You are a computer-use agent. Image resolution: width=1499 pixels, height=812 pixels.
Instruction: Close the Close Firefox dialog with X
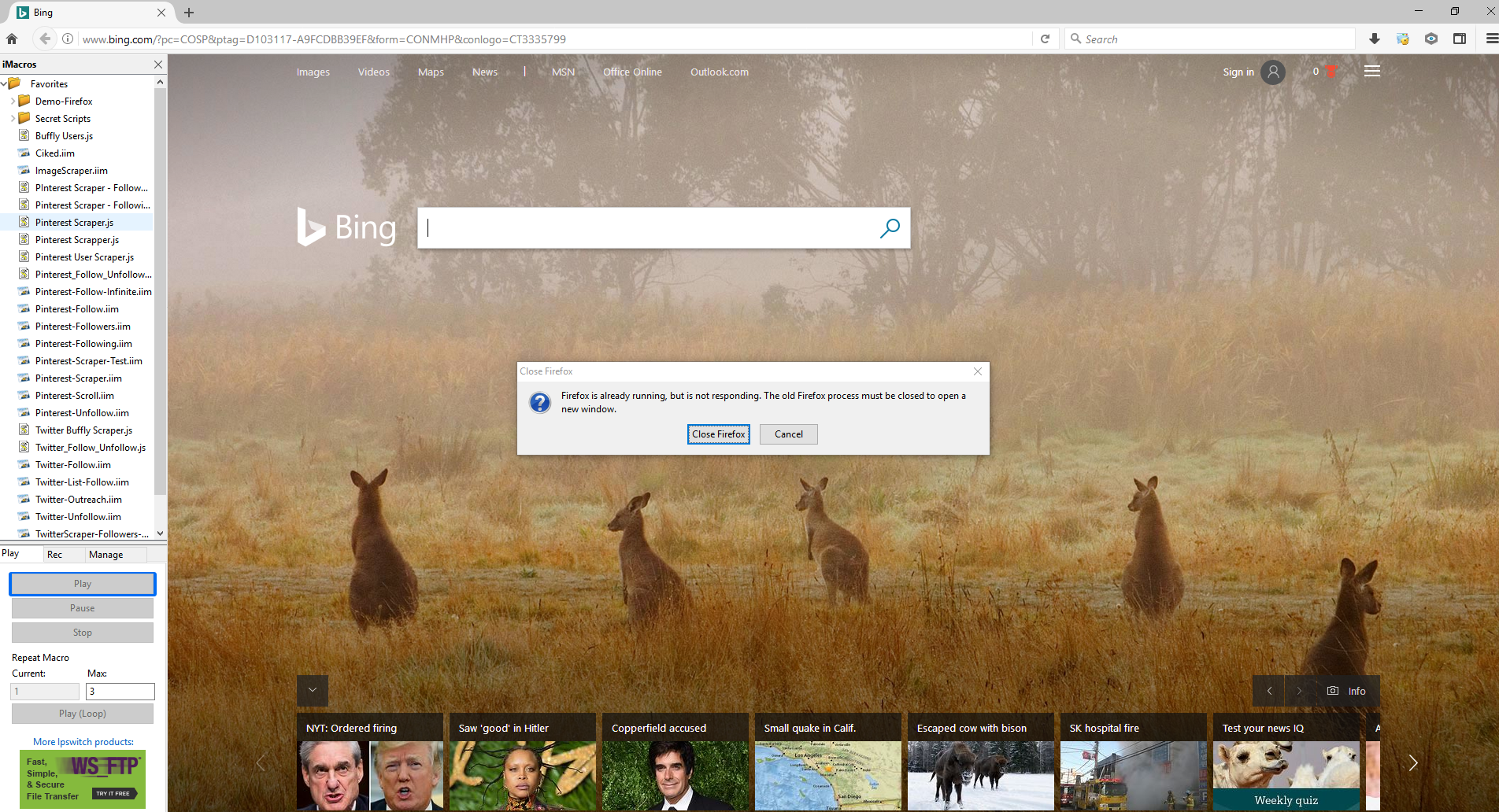[x=978, y=371]
